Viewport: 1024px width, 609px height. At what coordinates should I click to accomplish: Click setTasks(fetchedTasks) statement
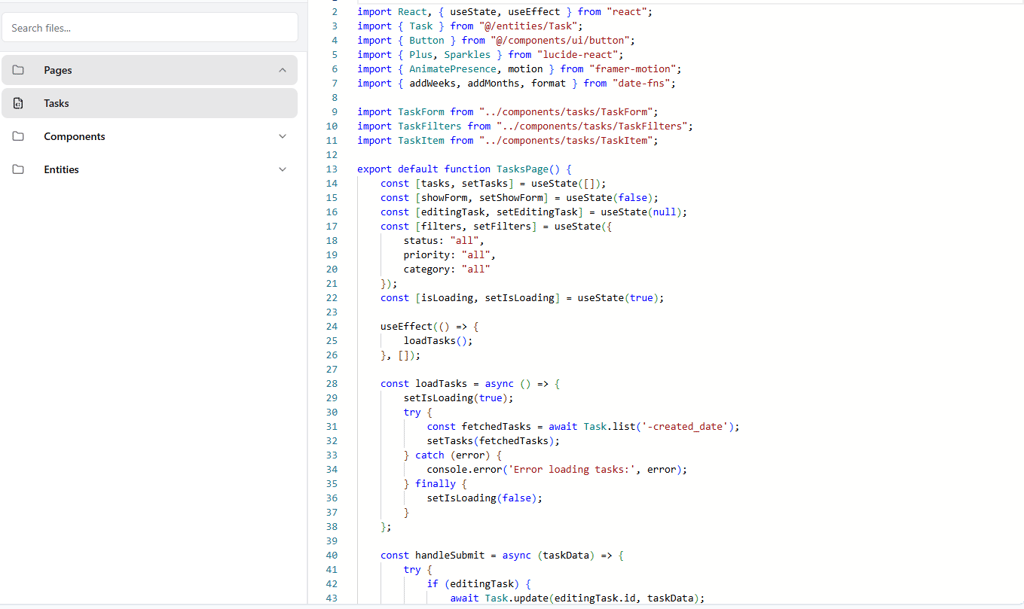pyautogui.click(x=494, y=441)
